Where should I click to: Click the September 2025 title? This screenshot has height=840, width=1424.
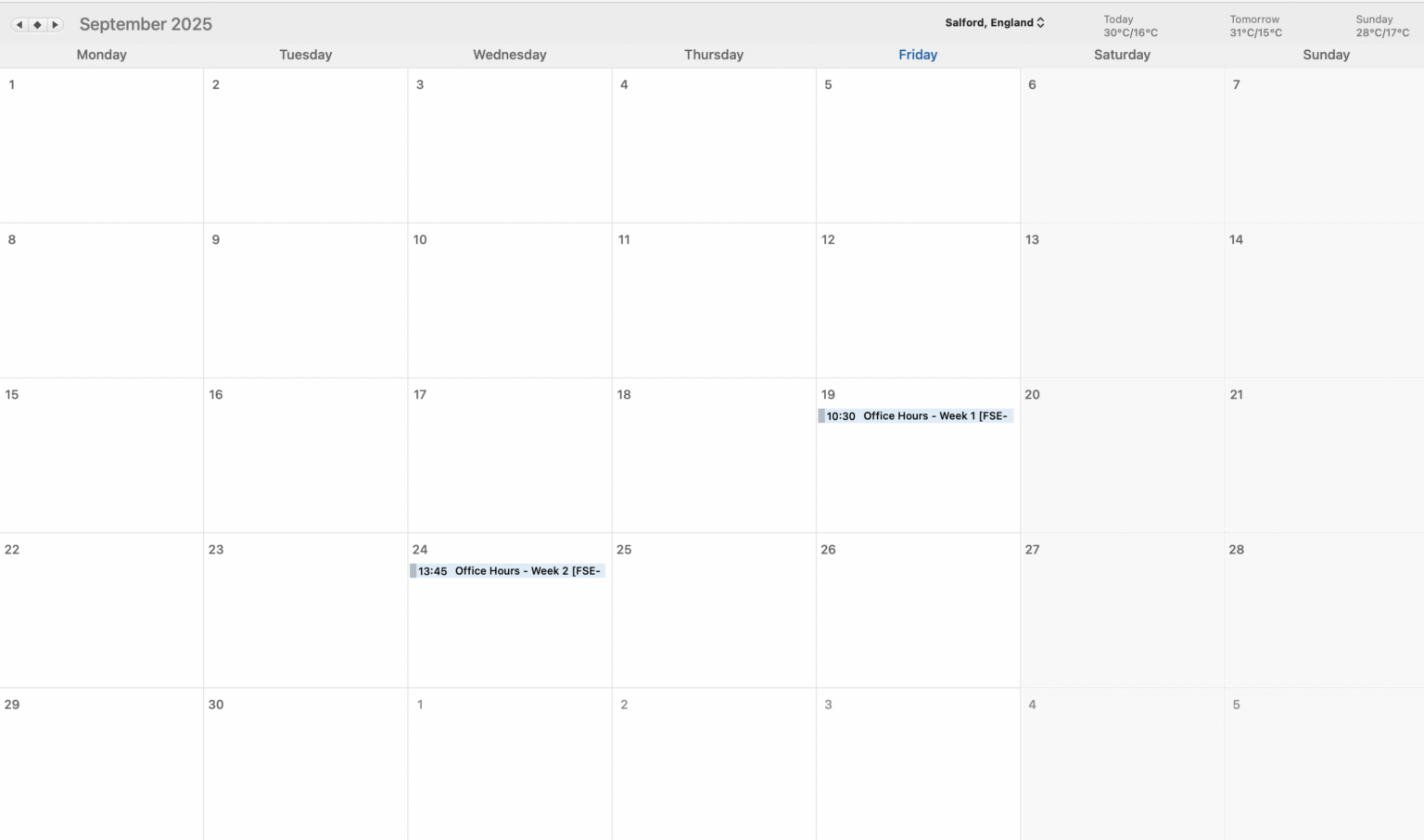point(146,24)
